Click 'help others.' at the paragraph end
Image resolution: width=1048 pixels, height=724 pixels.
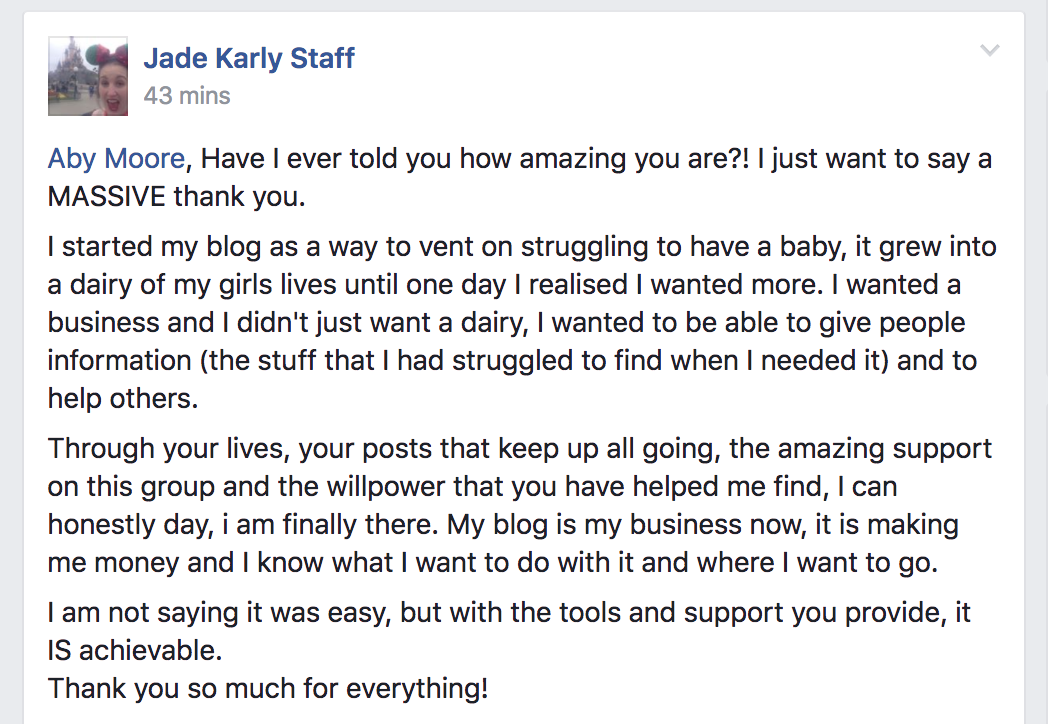(123, 398)
